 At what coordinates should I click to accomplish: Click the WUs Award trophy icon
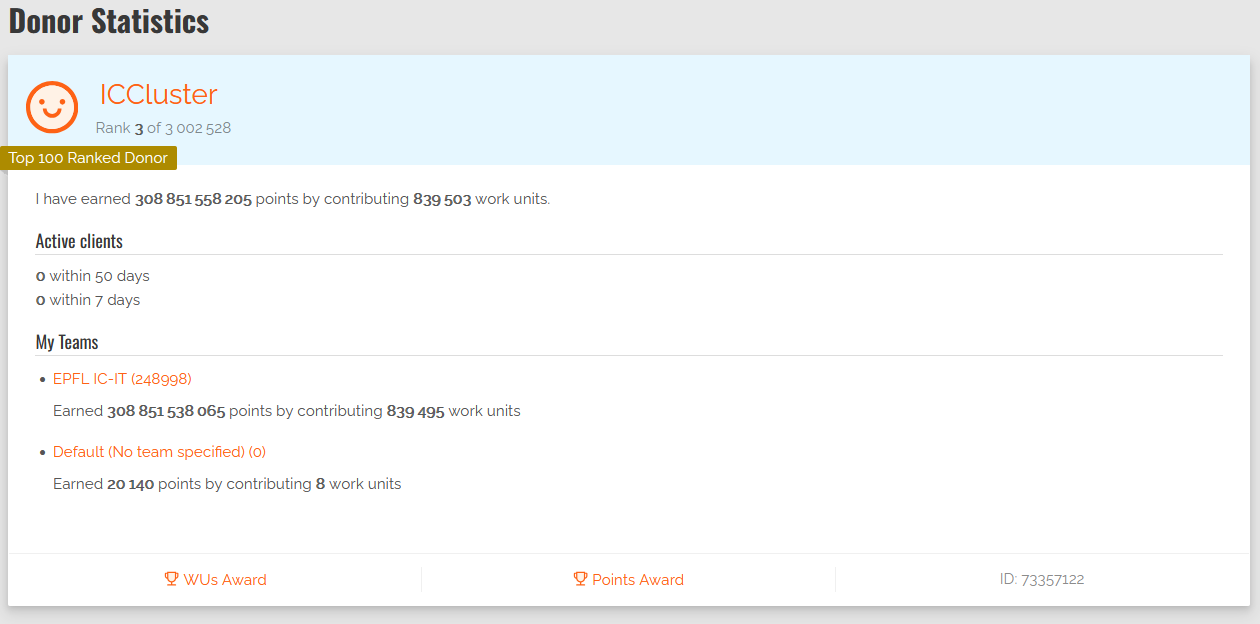tap(171, 579)
